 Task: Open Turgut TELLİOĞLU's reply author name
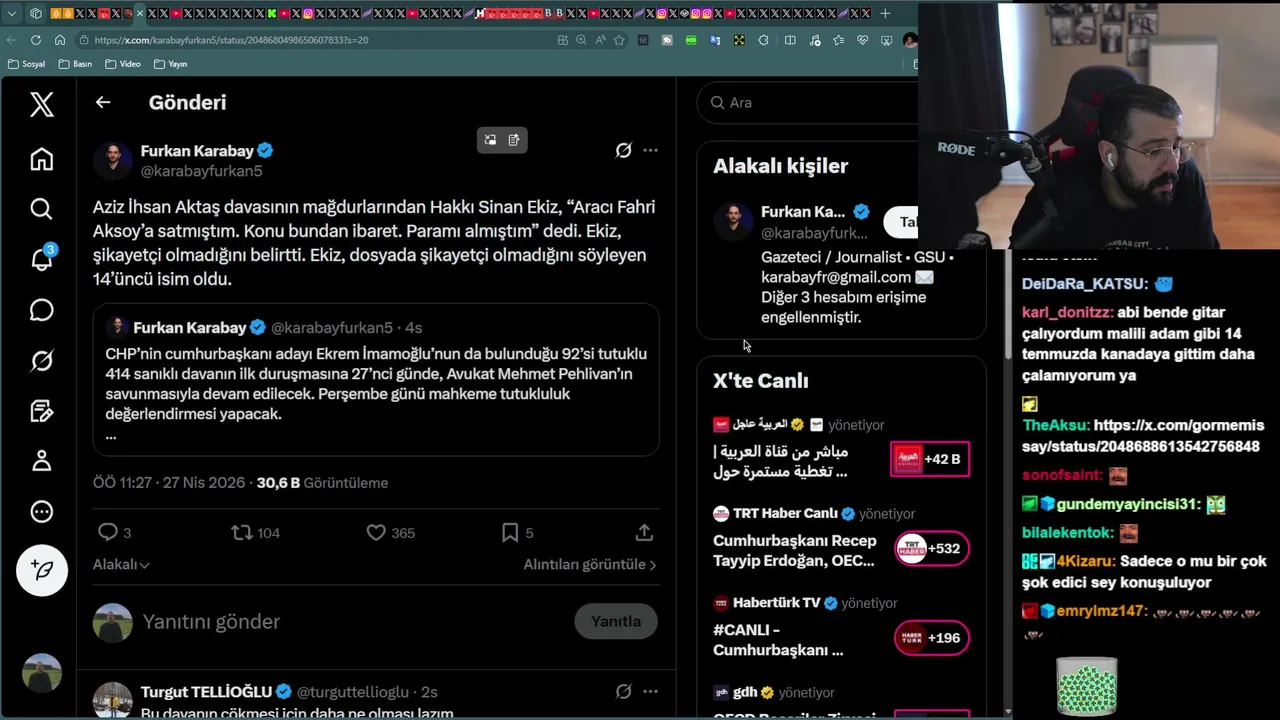tap(206, 691)
